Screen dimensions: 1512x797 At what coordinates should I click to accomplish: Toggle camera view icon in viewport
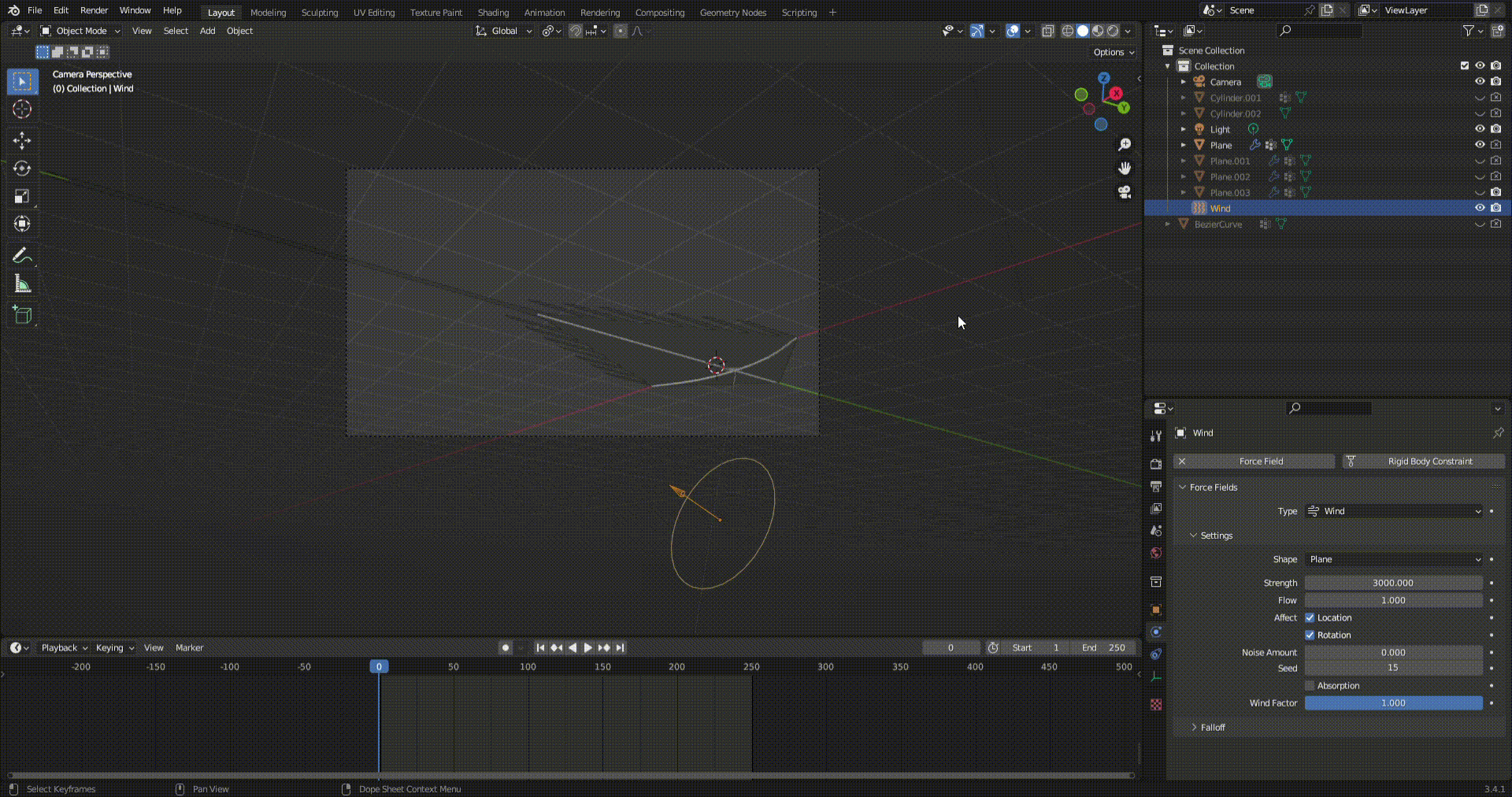[x=1125, y=192]
